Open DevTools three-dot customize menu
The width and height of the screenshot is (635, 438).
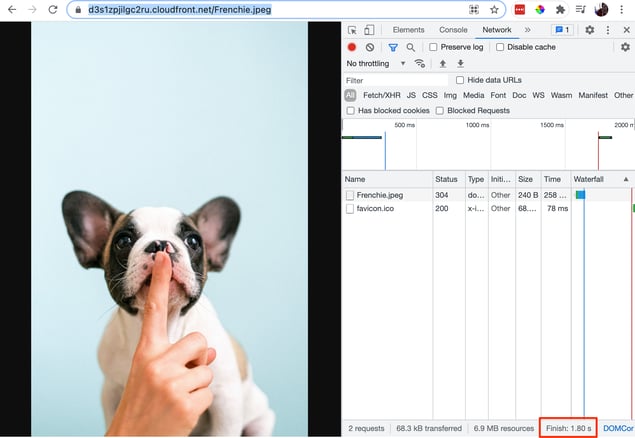point(607,30)
